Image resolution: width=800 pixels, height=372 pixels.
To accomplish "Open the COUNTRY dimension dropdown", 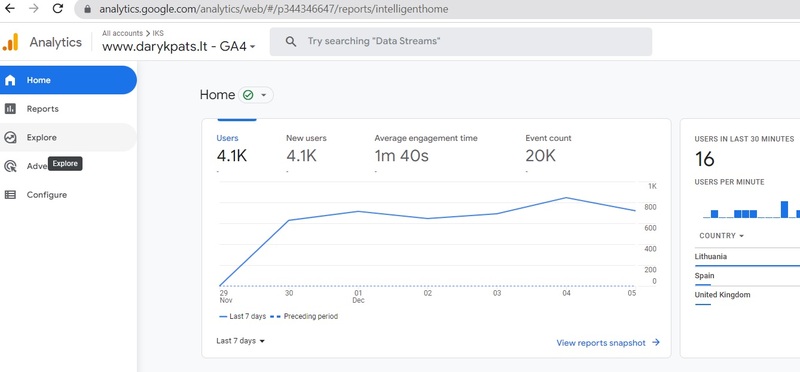I will click(x=721, y=236).
